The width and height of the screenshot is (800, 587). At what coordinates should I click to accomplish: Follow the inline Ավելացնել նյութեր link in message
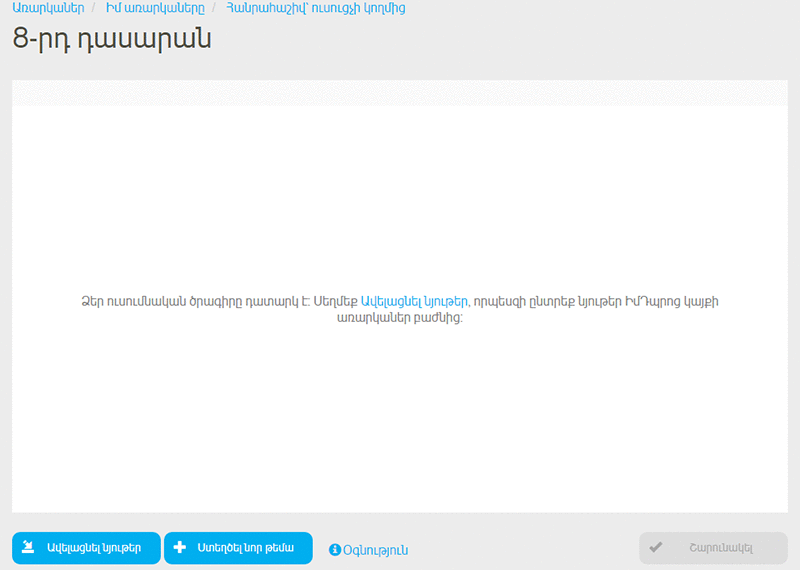pyautogui.click(x=414, y=301)
